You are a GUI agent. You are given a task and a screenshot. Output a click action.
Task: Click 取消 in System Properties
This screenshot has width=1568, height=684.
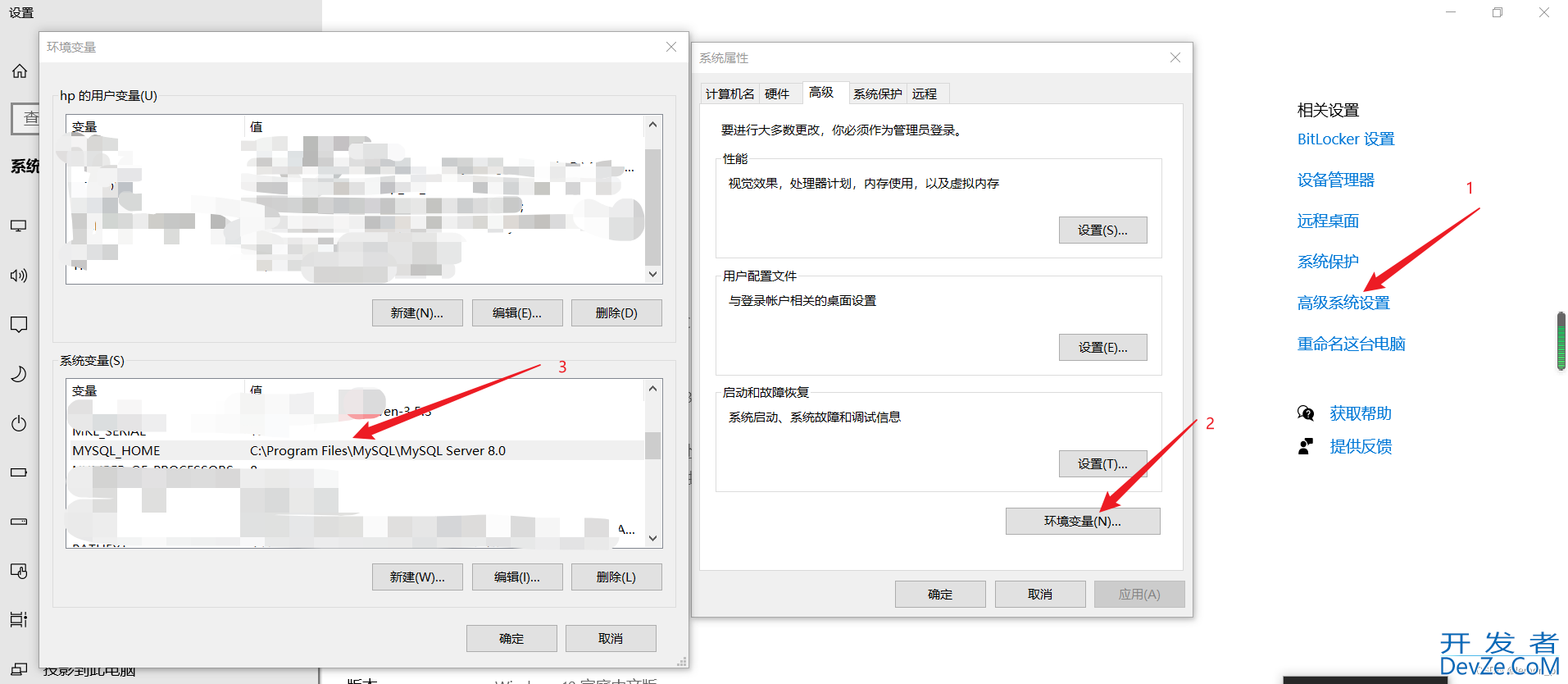[x=1040, y=595]
